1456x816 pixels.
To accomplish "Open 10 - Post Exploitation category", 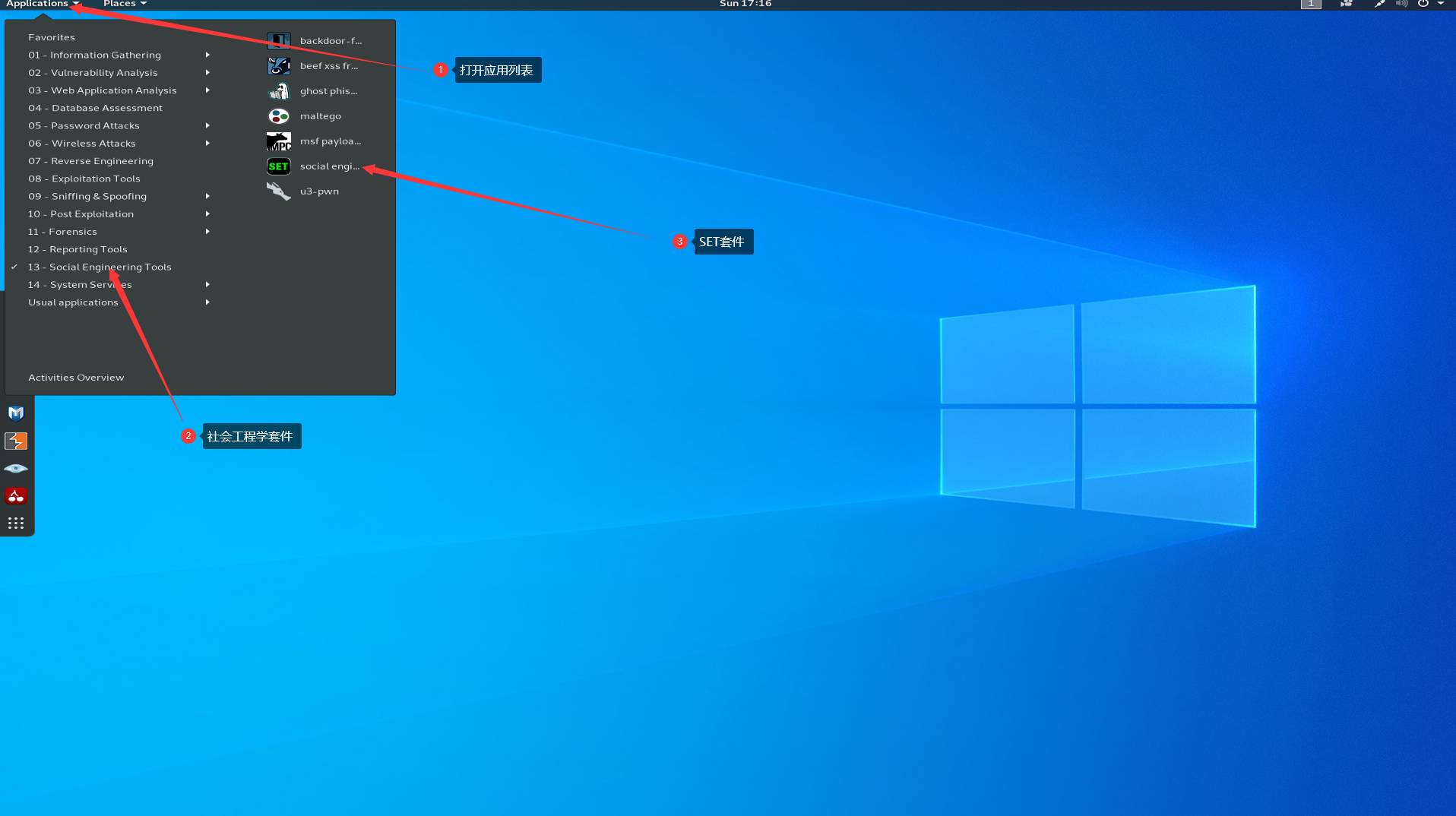I will (81, 213).
